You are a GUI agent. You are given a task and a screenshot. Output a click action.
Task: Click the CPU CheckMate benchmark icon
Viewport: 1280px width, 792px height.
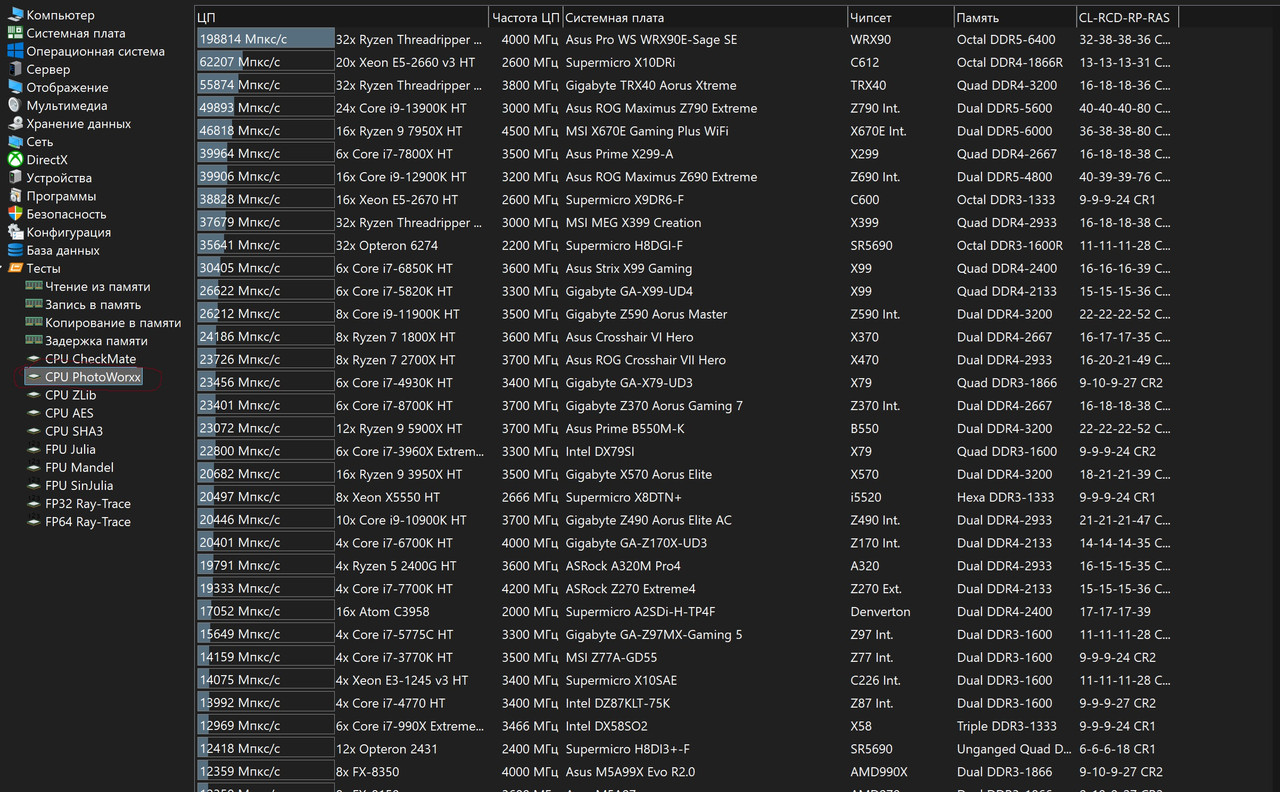coord(34,359)
